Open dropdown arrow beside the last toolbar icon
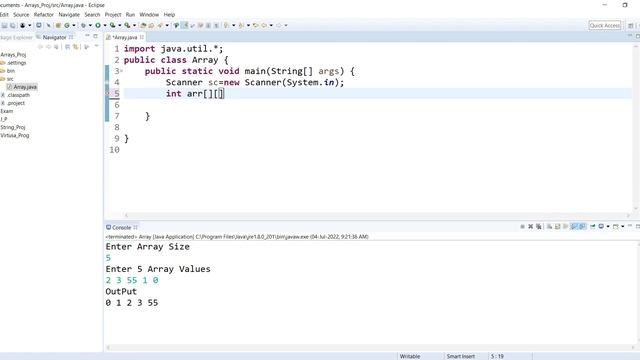Viewport: 640px width, 360px height. (286, 25)
